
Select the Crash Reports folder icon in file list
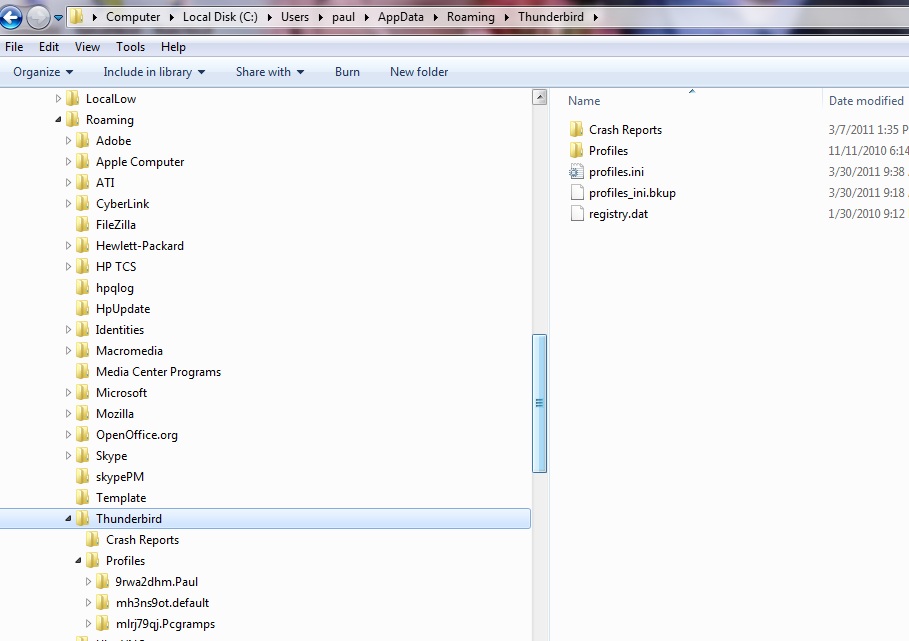pos(575,130)
